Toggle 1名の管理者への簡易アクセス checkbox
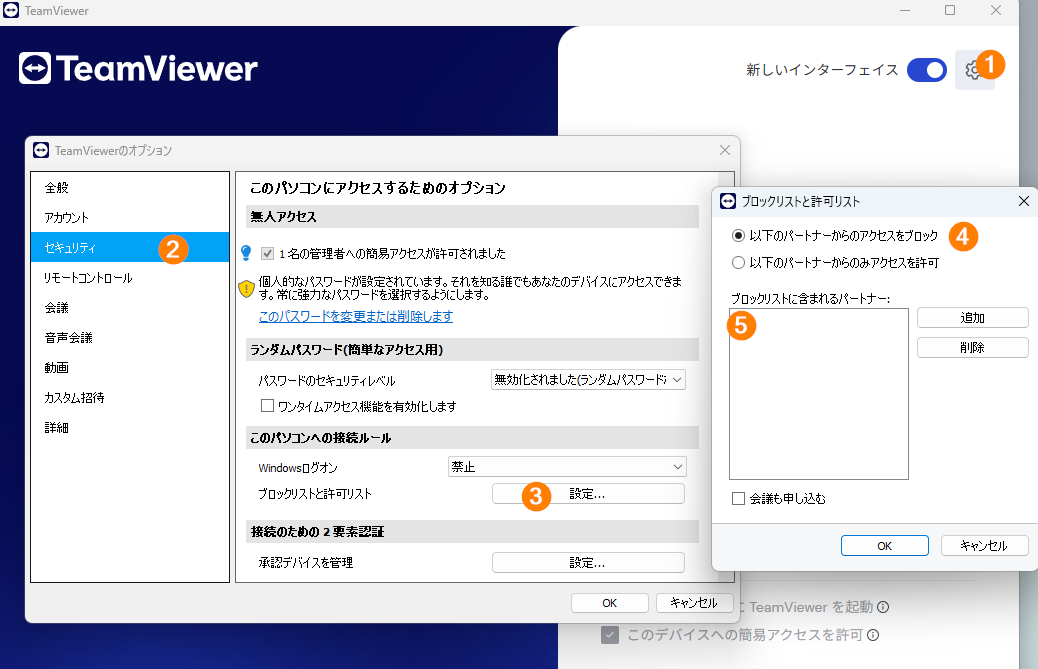 click(267, 253)
